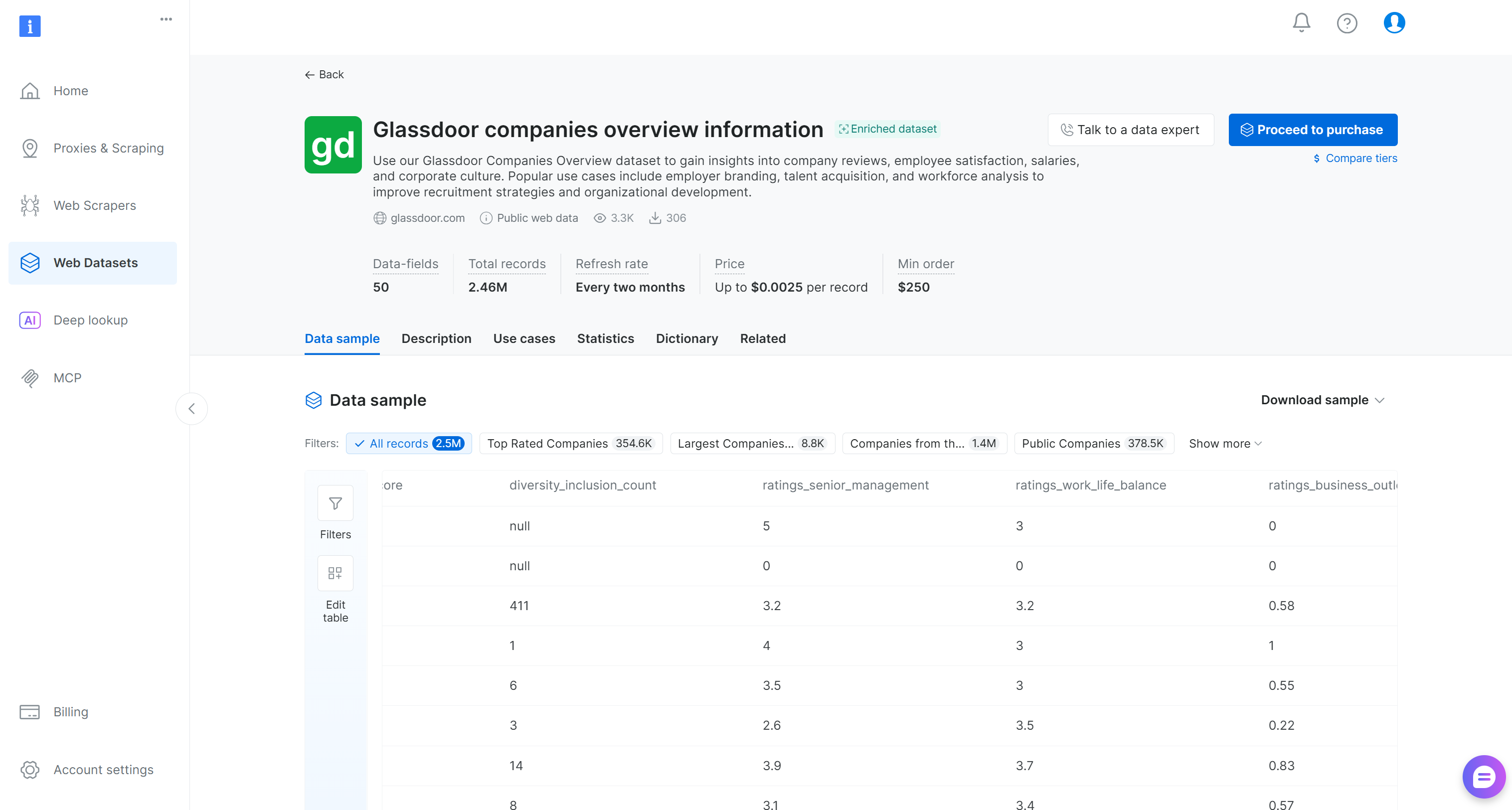Image resolution: width=1512 pixels, height=810 pixels.
Task: Open the glassdoor.com link
Action: 427,218
